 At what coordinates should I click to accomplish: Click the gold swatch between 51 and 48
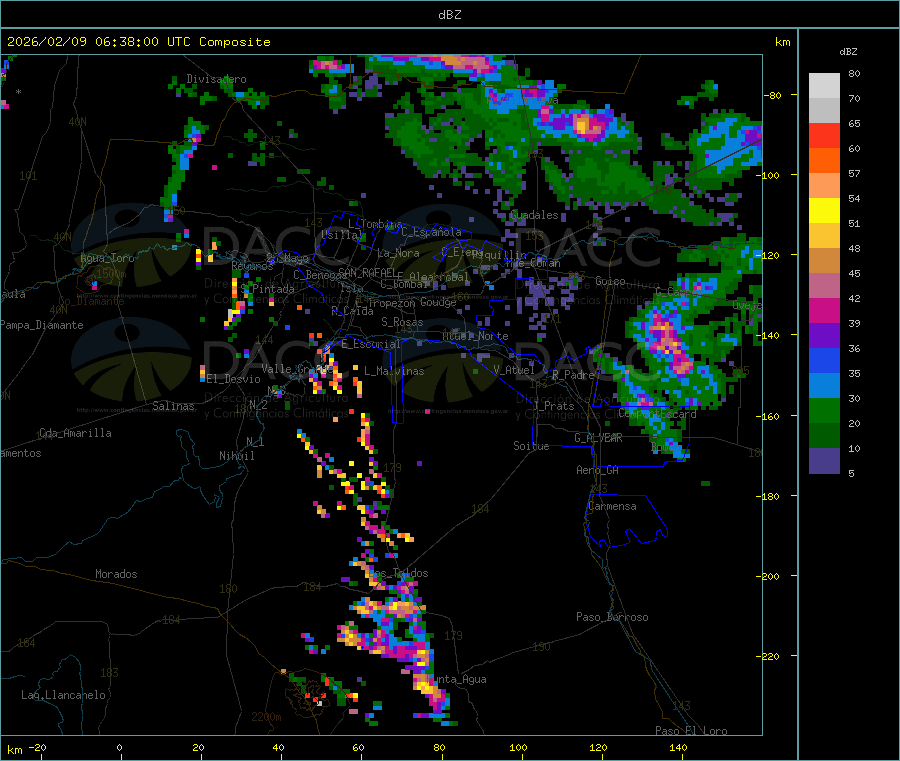824,235
